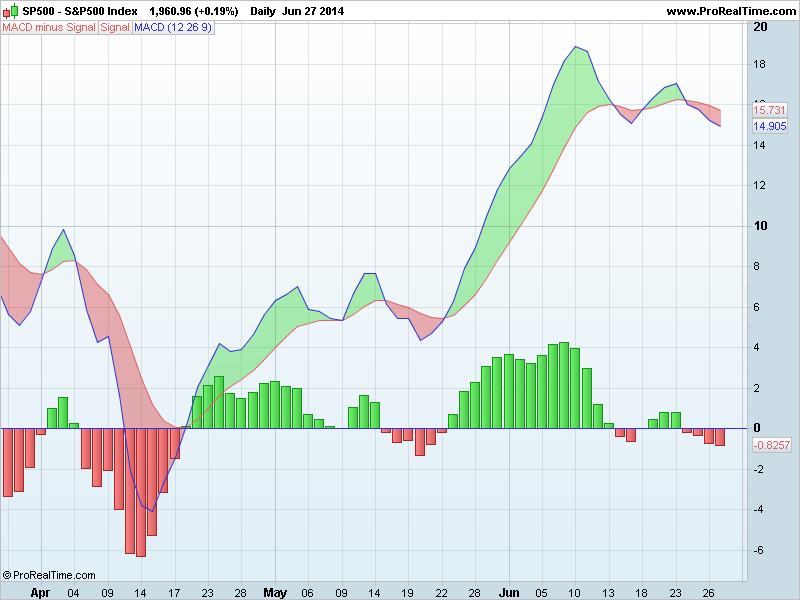Image resolution: width=800 pixels, height=600 pixels.
Task: Click the 'Jun' month label on time axis
Action: pos(509,593)
